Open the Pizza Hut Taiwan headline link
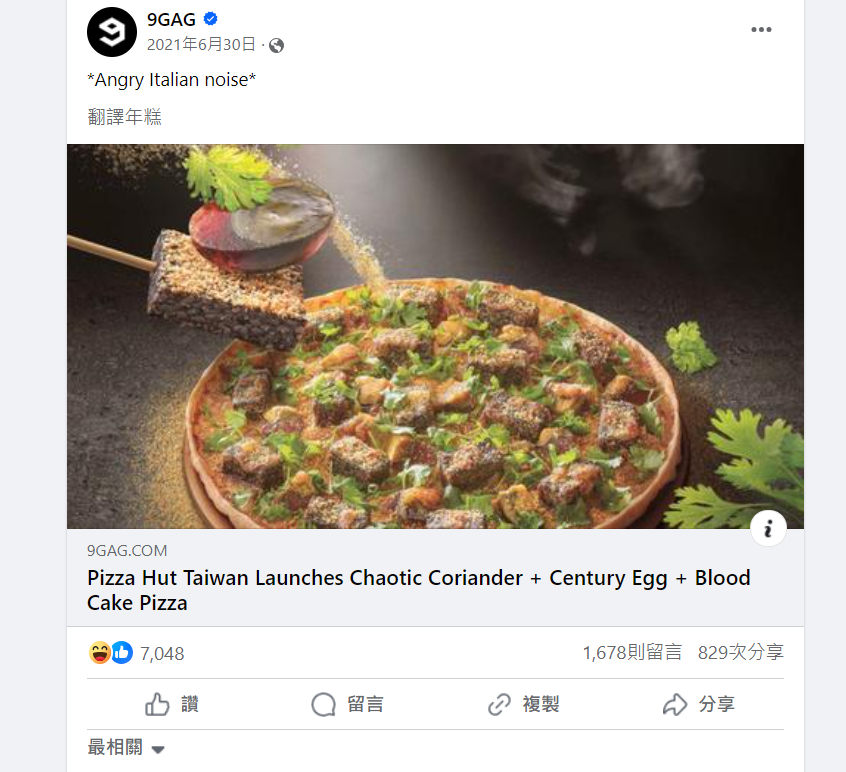The width and height of the screenshot is (846, 772). (x=418, y=590)
